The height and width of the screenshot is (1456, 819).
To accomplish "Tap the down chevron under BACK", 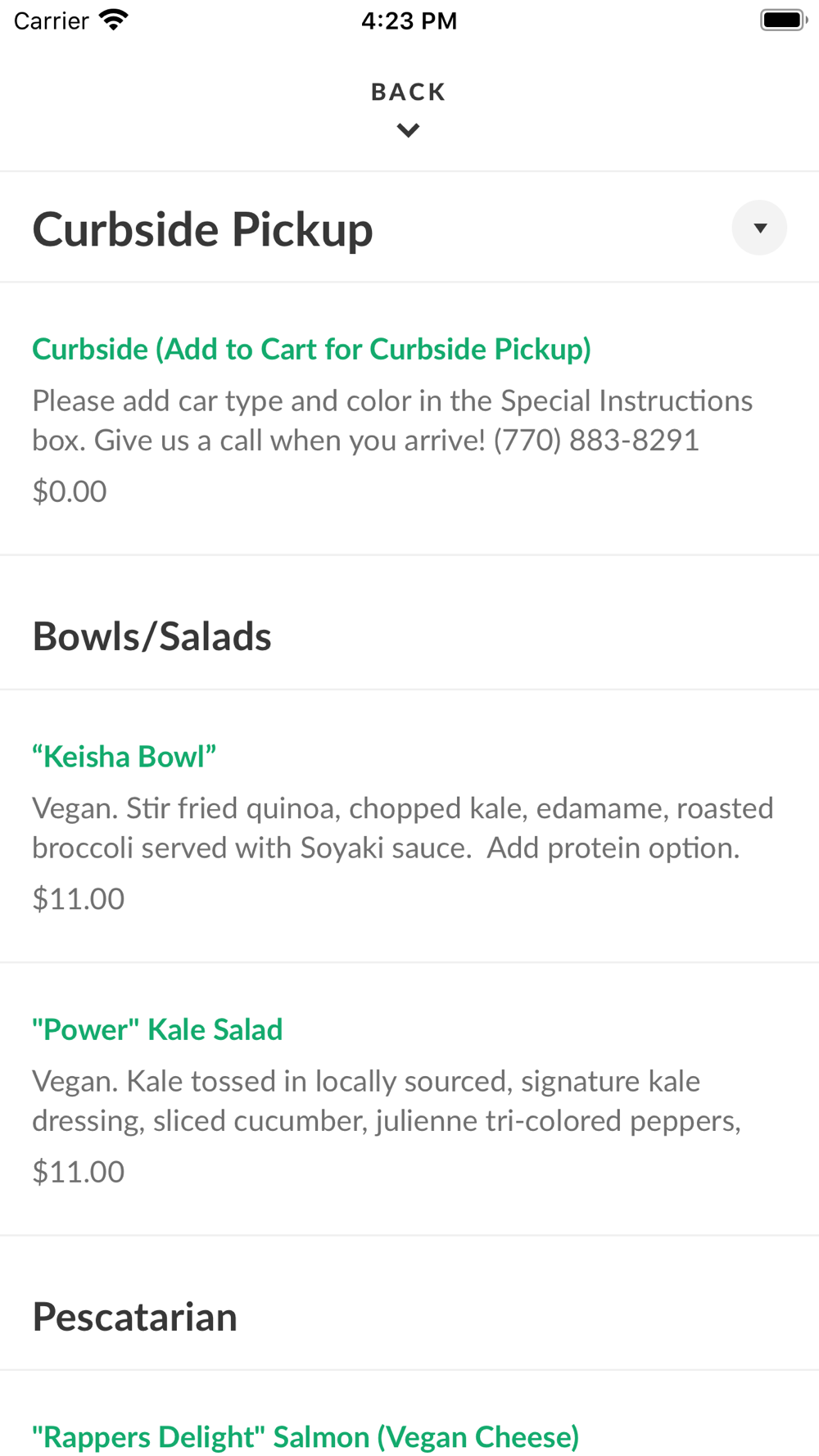I will coord(409,130).
